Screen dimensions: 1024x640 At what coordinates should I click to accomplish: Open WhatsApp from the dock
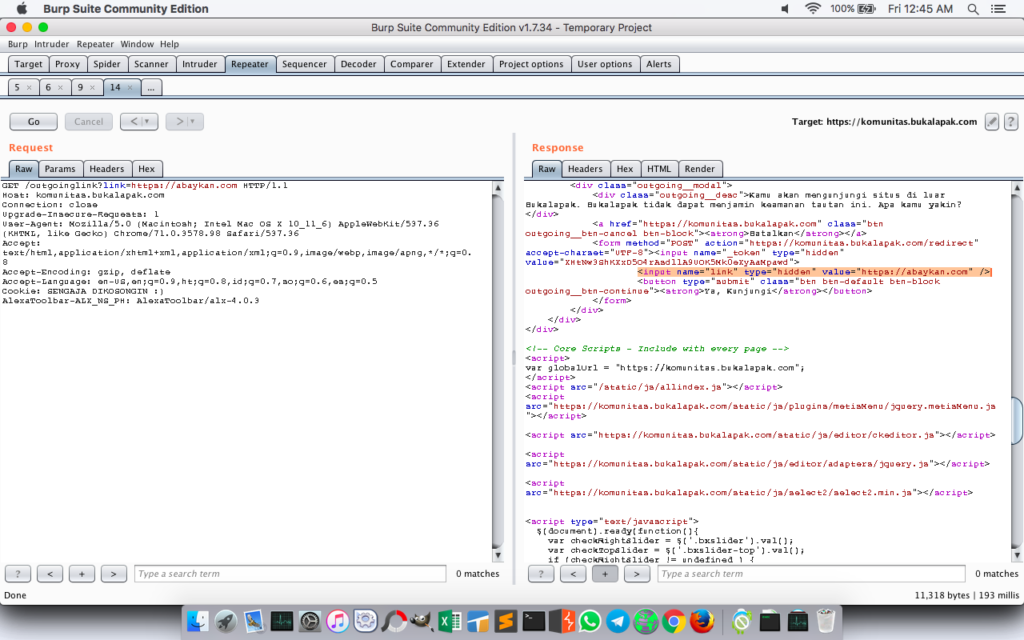[590, 621]
